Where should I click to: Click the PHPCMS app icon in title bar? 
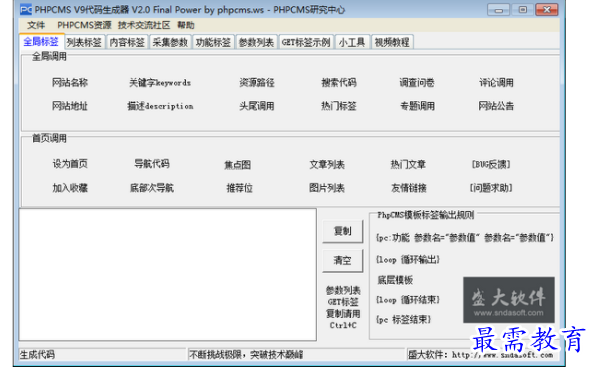[26, 9]
